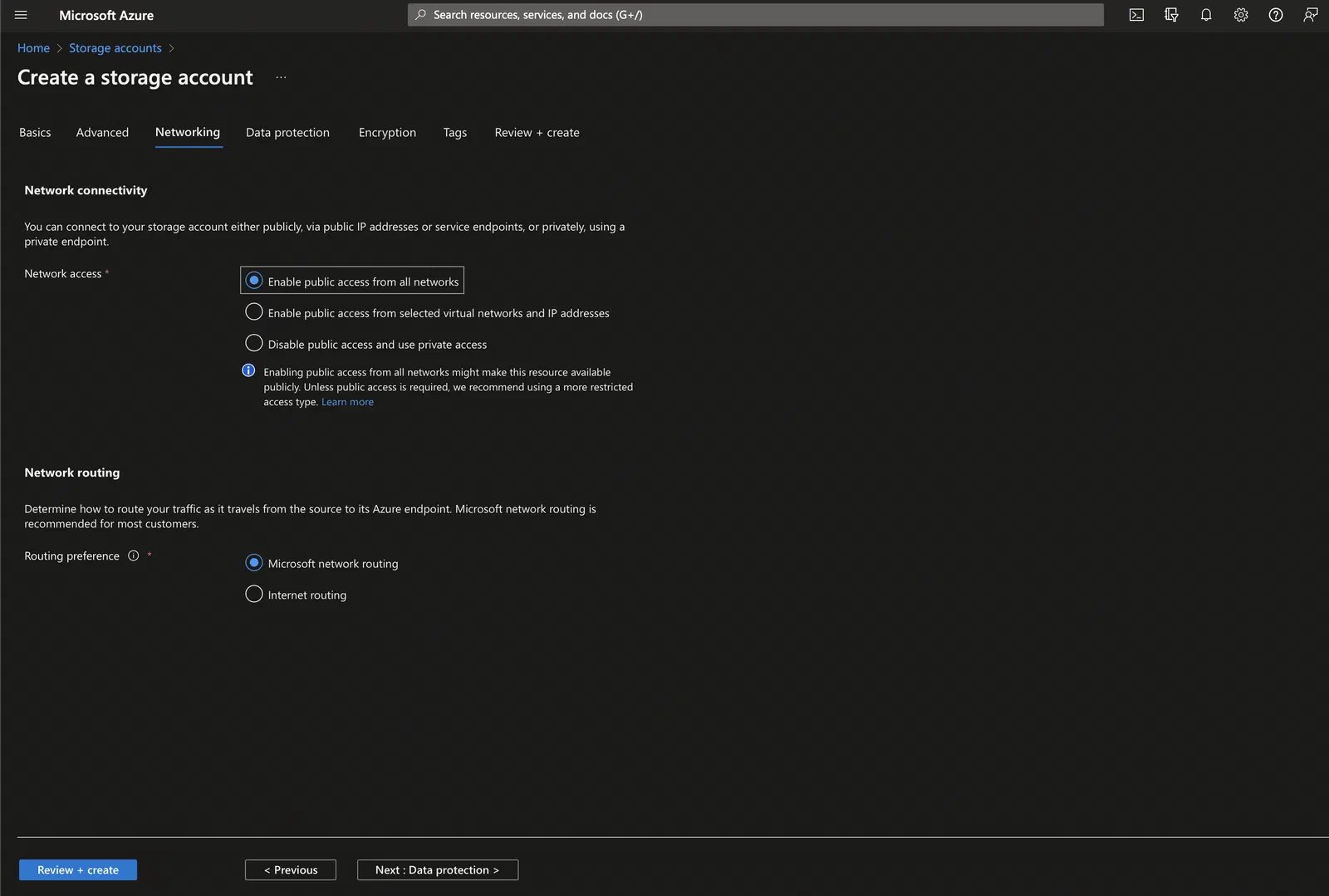Open Cloud Shell from the top bar
Viewport: 1329px width, 896px height.
coord(1136,15)
